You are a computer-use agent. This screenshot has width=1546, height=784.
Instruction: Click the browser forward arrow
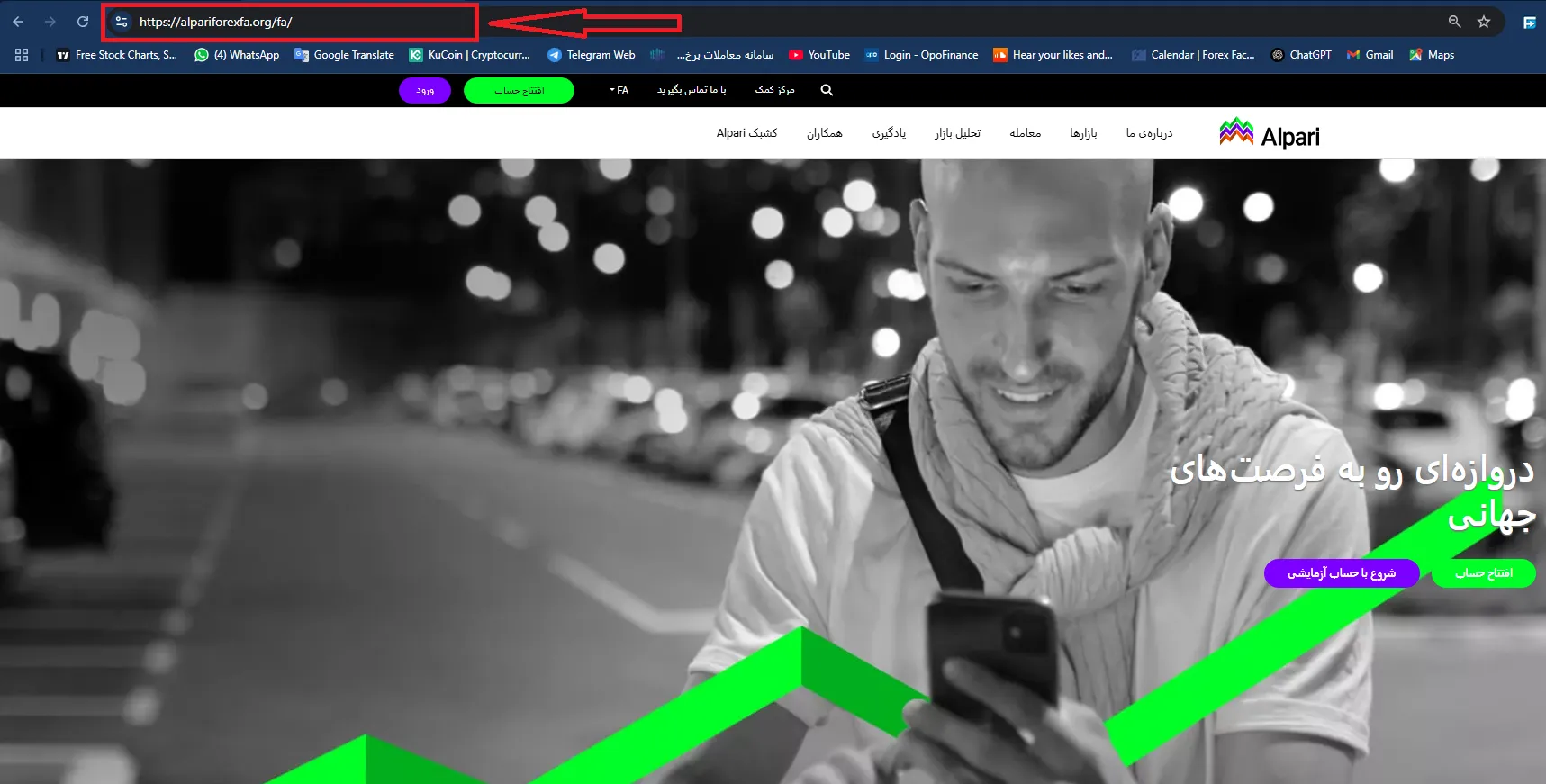pyautogui.click(x=50, y=22)
